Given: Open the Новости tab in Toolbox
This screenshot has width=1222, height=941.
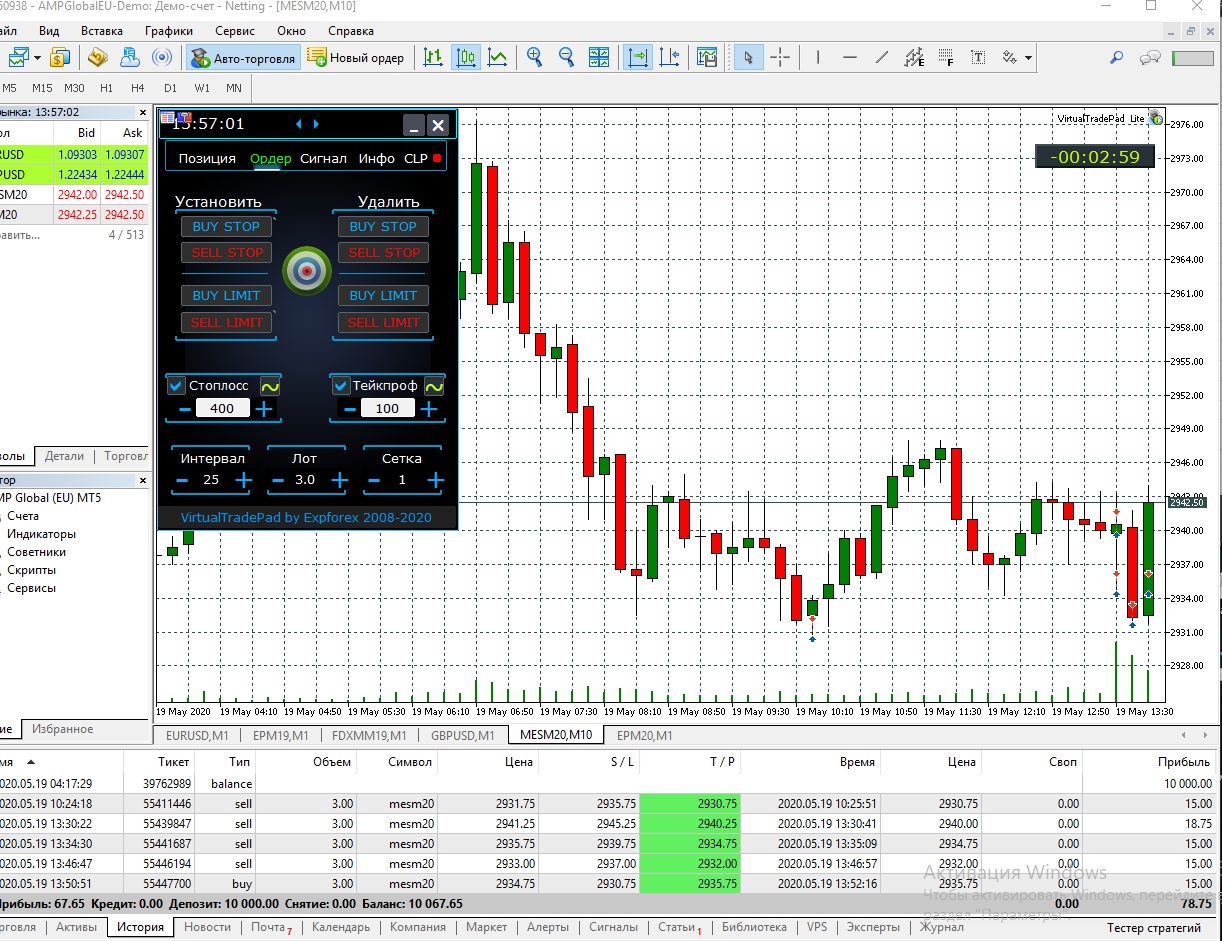Looking at the screenshot, I should pos(207,927).
